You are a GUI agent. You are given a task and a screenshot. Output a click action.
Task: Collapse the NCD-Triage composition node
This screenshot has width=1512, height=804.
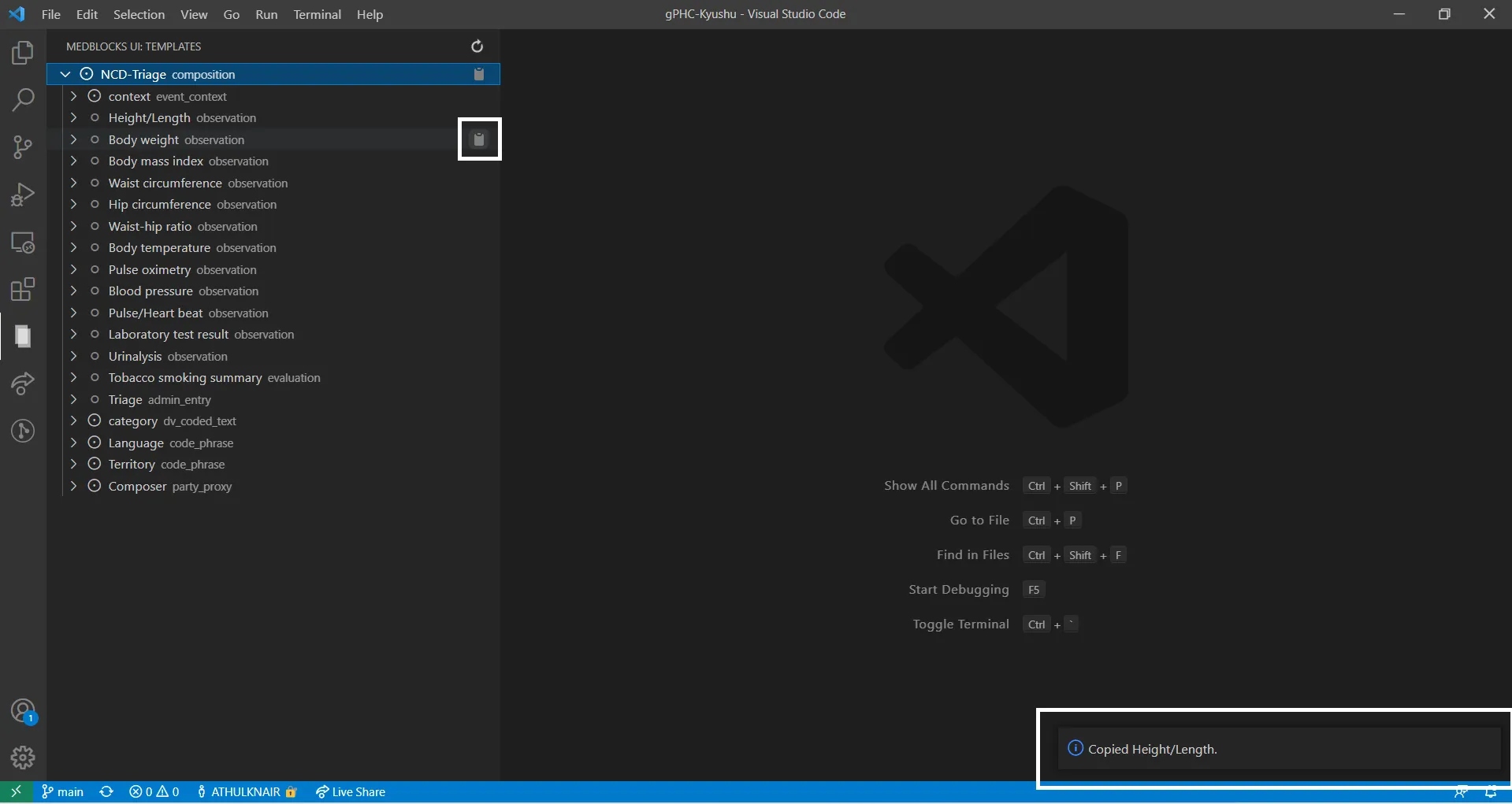pos(65,74)
